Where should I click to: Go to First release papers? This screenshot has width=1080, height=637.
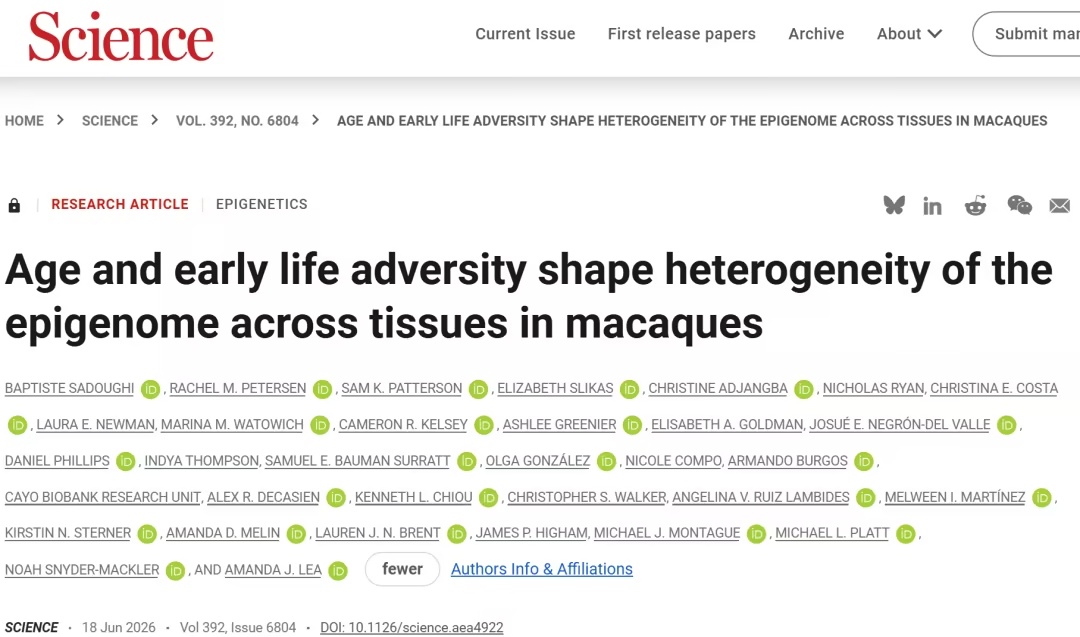[681, 34]
